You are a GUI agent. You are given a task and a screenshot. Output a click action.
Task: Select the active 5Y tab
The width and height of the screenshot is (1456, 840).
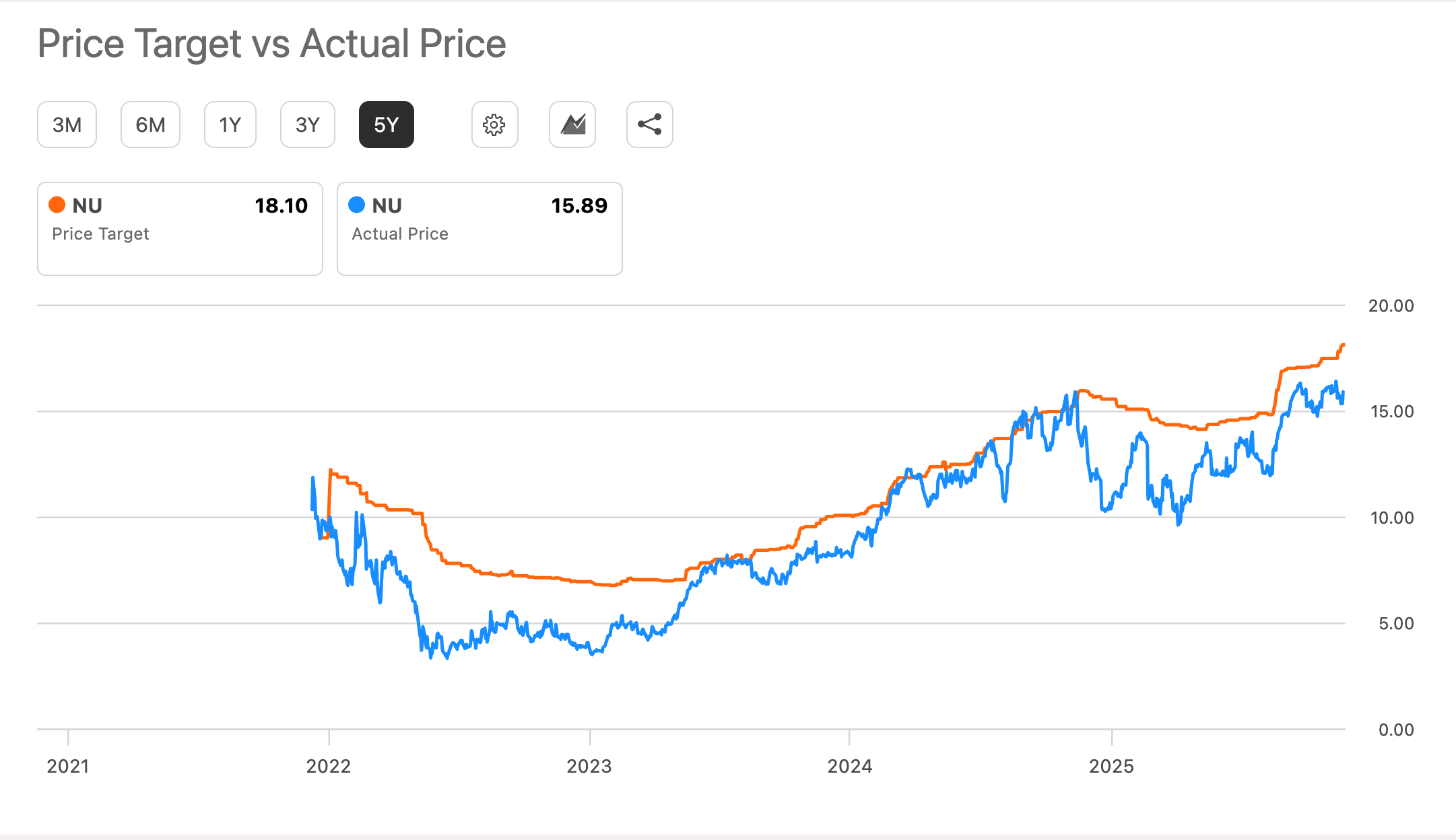point(386,125)
